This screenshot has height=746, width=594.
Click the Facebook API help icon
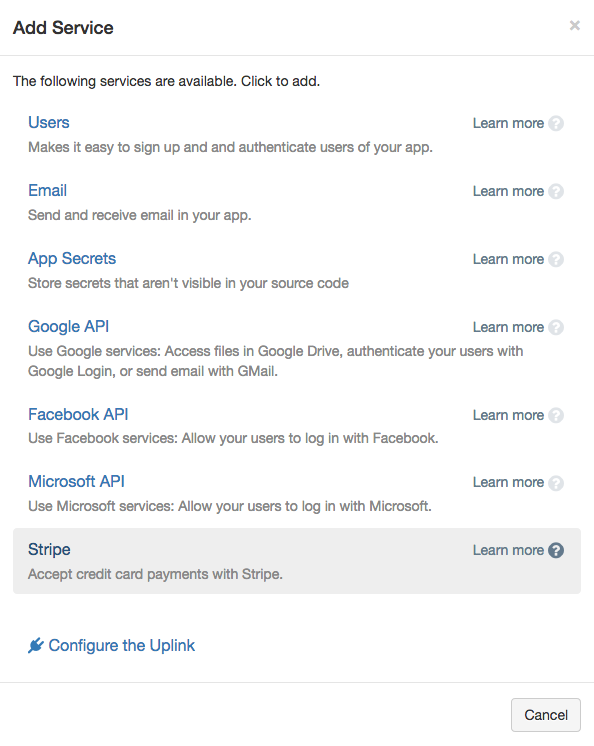coord(555,415)
